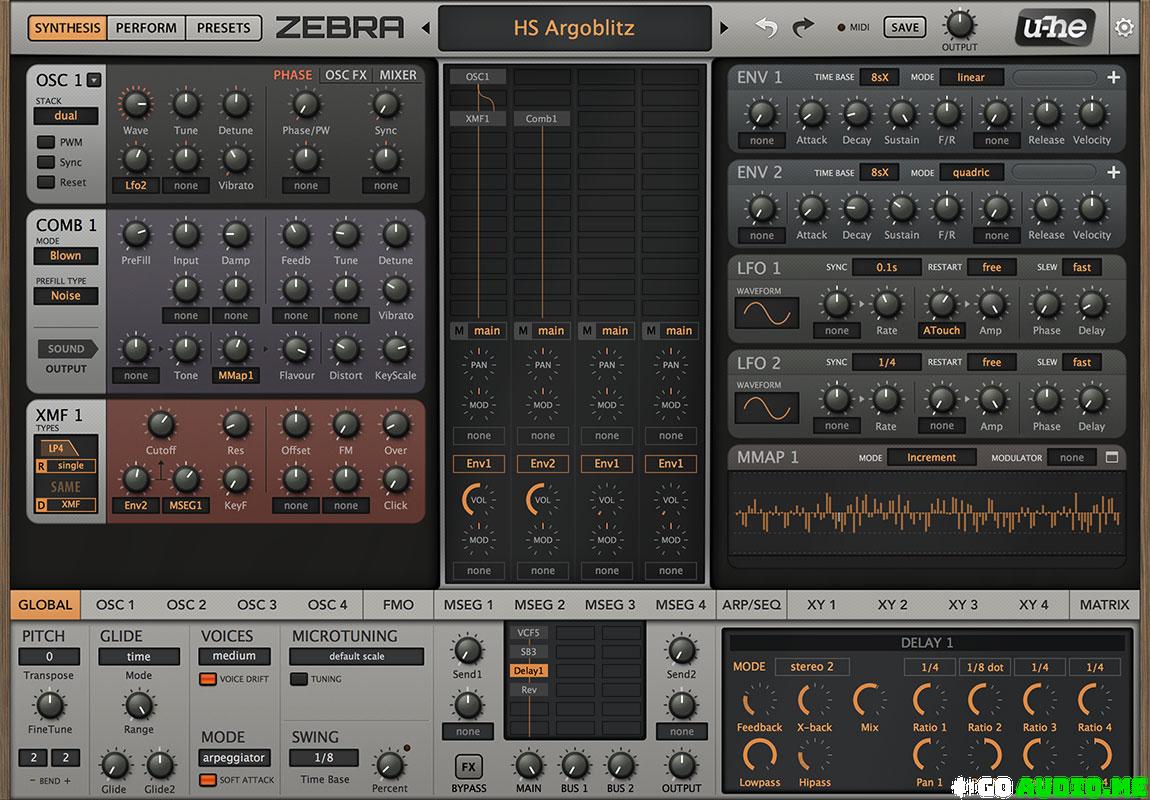Click the undo arrow icon
Viewport: 1150px width, 800px height.
767,28
